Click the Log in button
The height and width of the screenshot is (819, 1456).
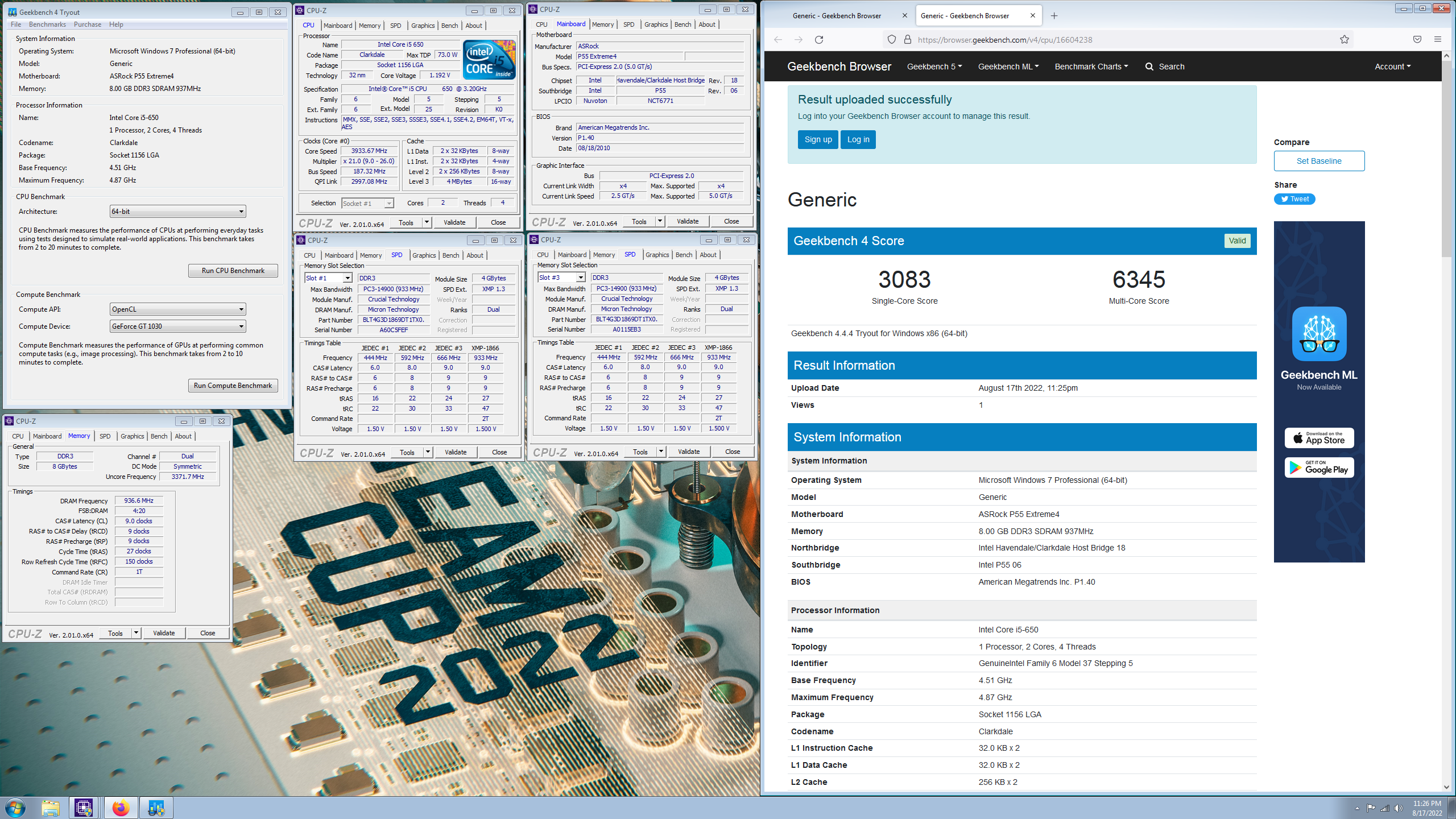(858, 139)
